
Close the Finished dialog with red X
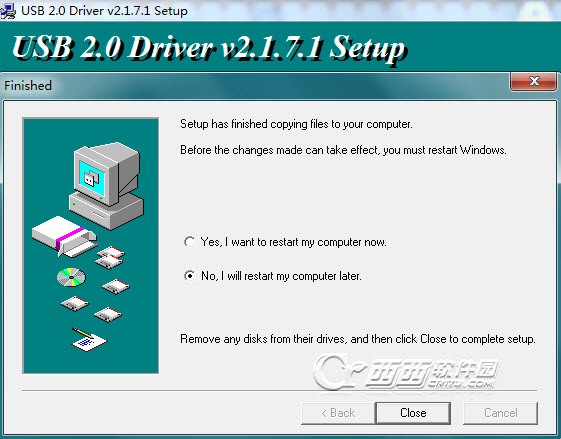pyautogui.click(x=533, y=81)
